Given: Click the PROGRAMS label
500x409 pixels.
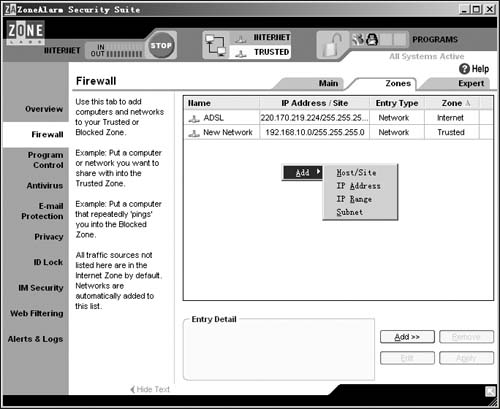Looking at the screenshot, I should pyautogui.click(x=435, y=39).
